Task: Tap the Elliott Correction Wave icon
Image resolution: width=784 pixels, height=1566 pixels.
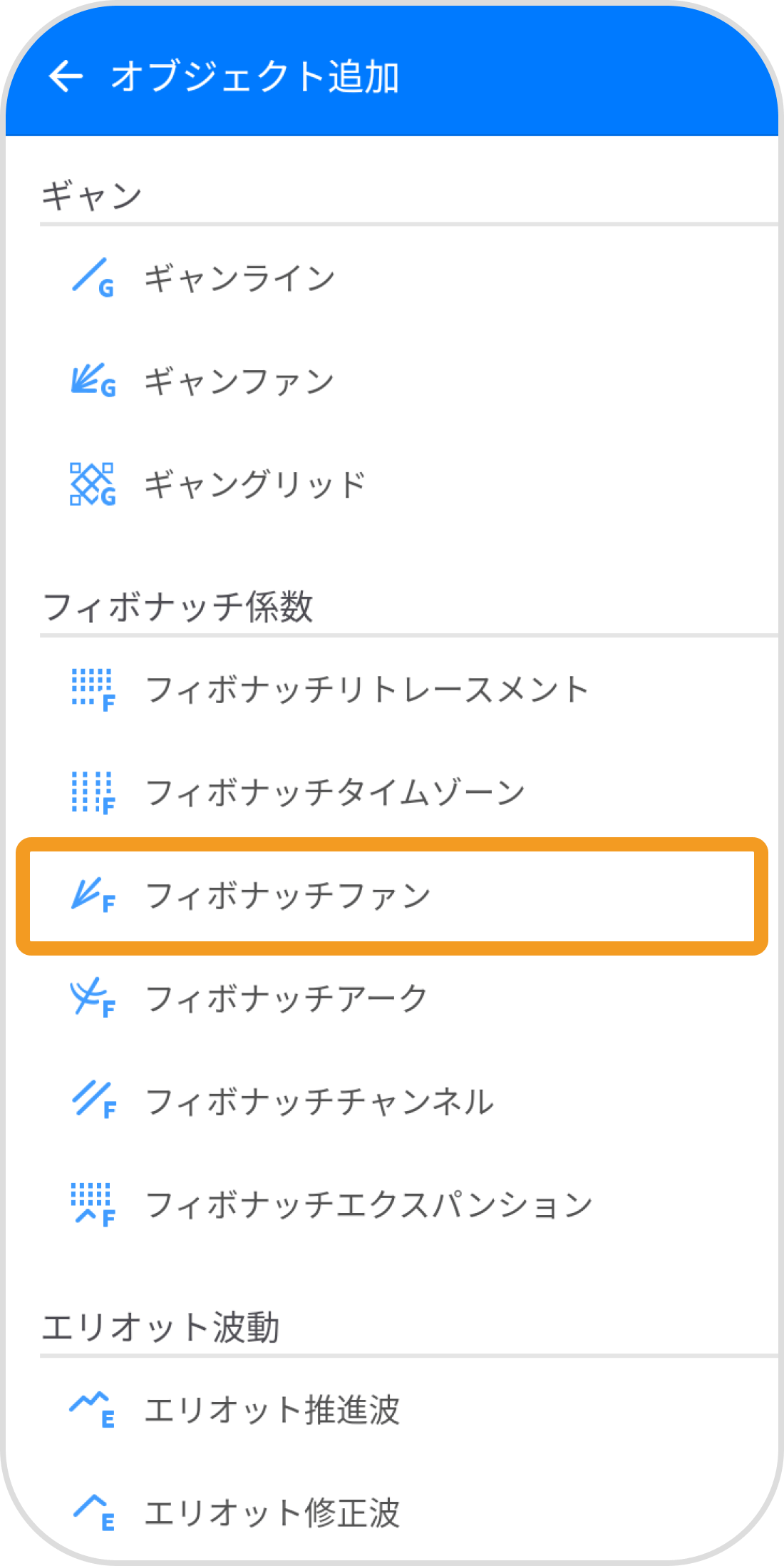Action: pos(93,1512)
